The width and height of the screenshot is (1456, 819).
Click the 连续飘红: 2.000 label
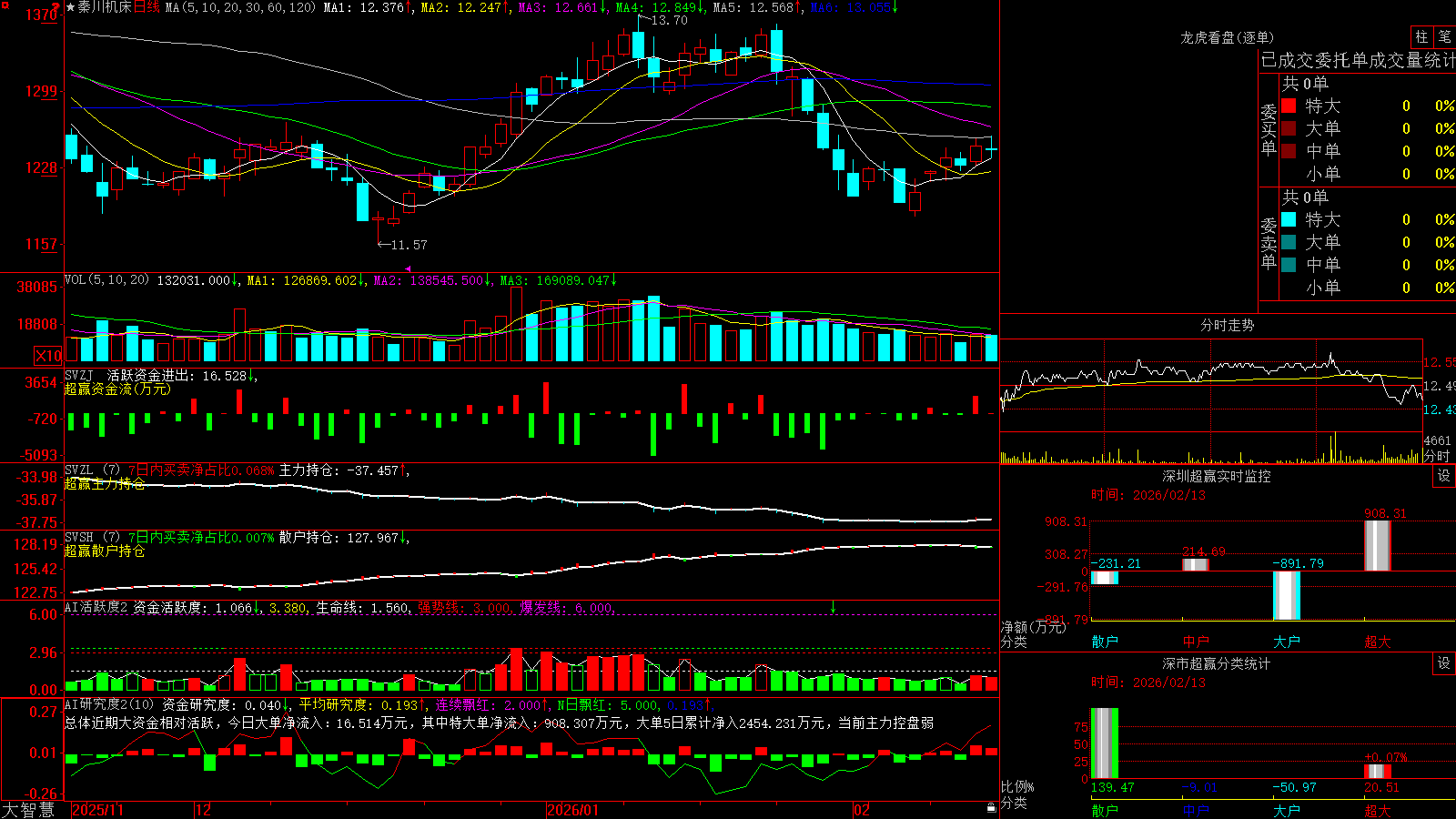[x=487, y=704]
